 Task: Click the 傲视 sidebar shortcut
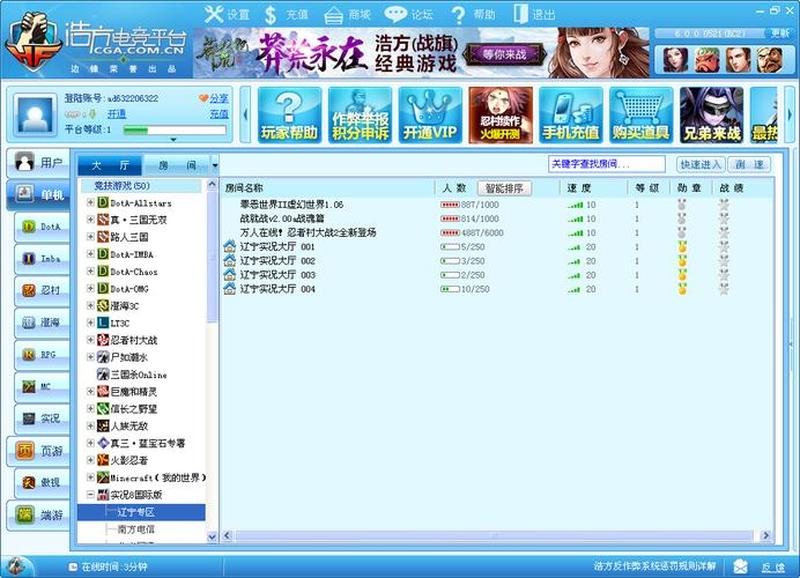(42, 483)
